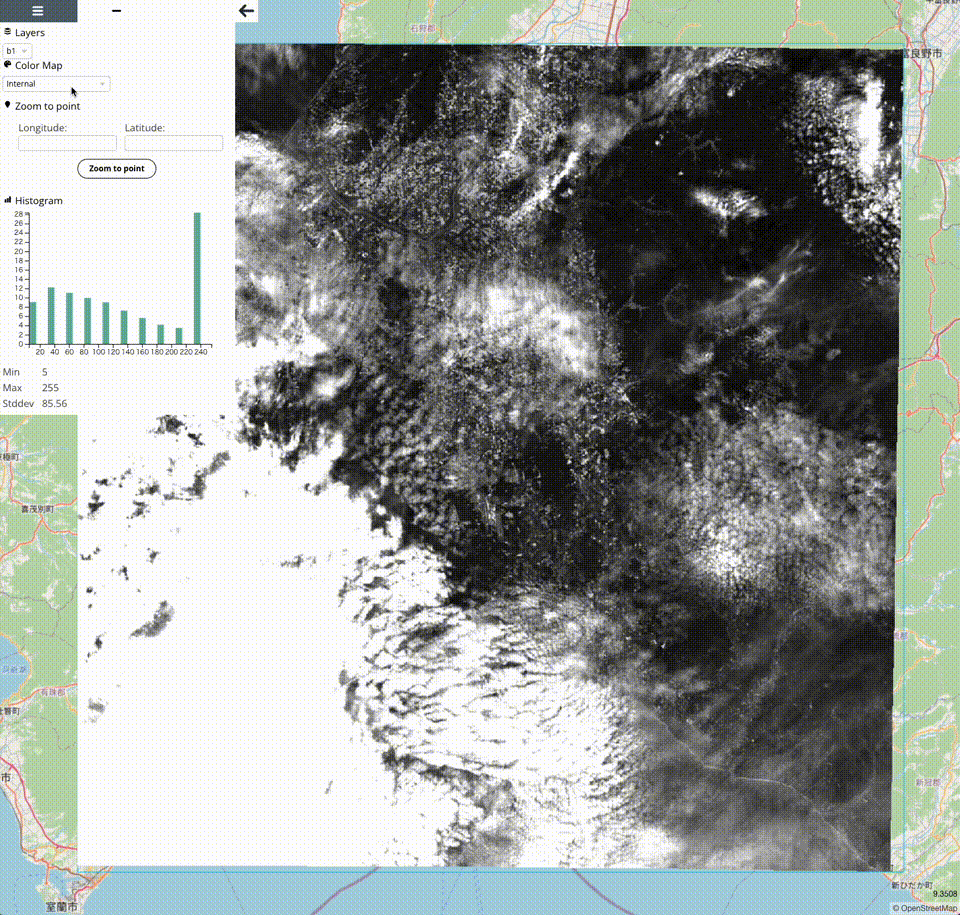Focus the Longitude input field
Screen dimensions: 960x915
[x=67, y=143]
